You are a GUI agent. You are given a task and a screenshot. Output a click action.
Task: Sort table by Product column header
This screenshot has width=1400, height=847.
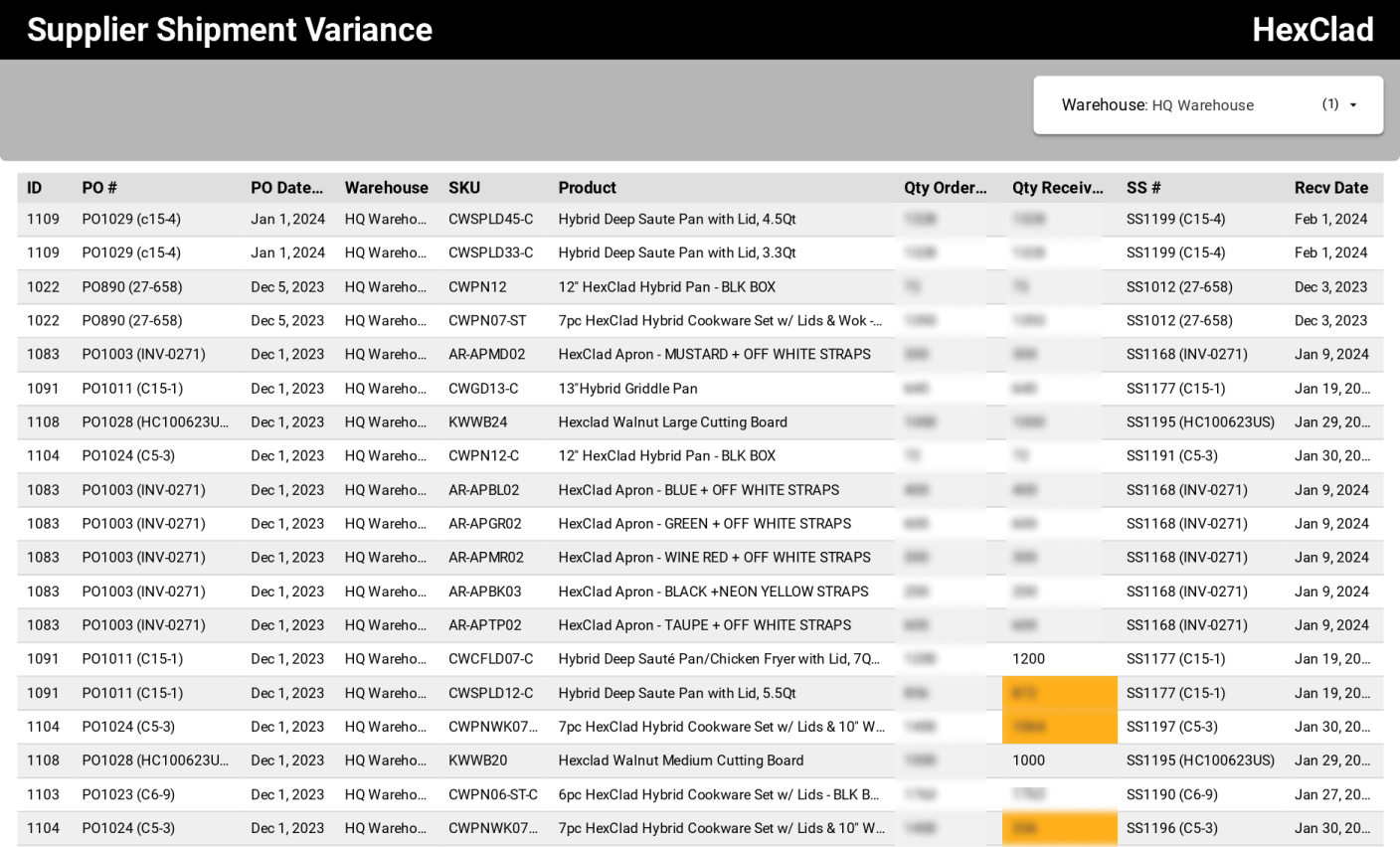pos(587,188)
